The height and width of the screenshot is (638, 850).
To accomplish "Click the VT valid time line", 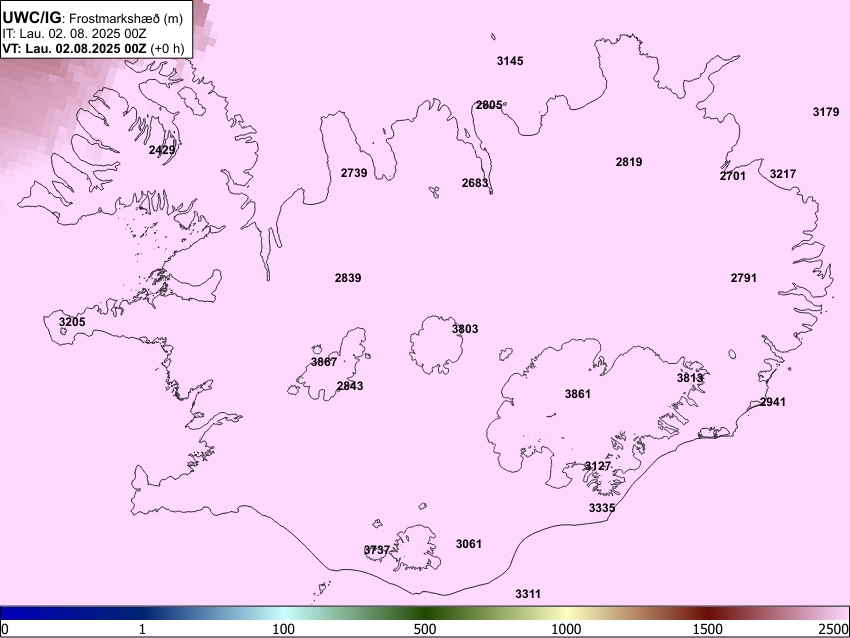I will pos(93,48).
